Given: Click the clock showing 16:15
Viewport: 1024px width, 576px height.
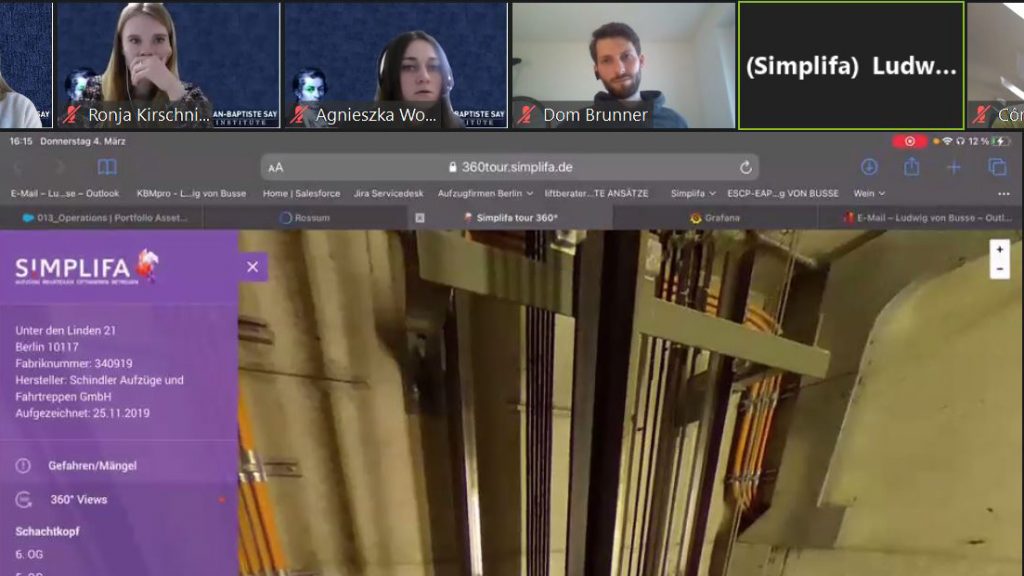Looking at the screenshot, I should coord(21,141).
